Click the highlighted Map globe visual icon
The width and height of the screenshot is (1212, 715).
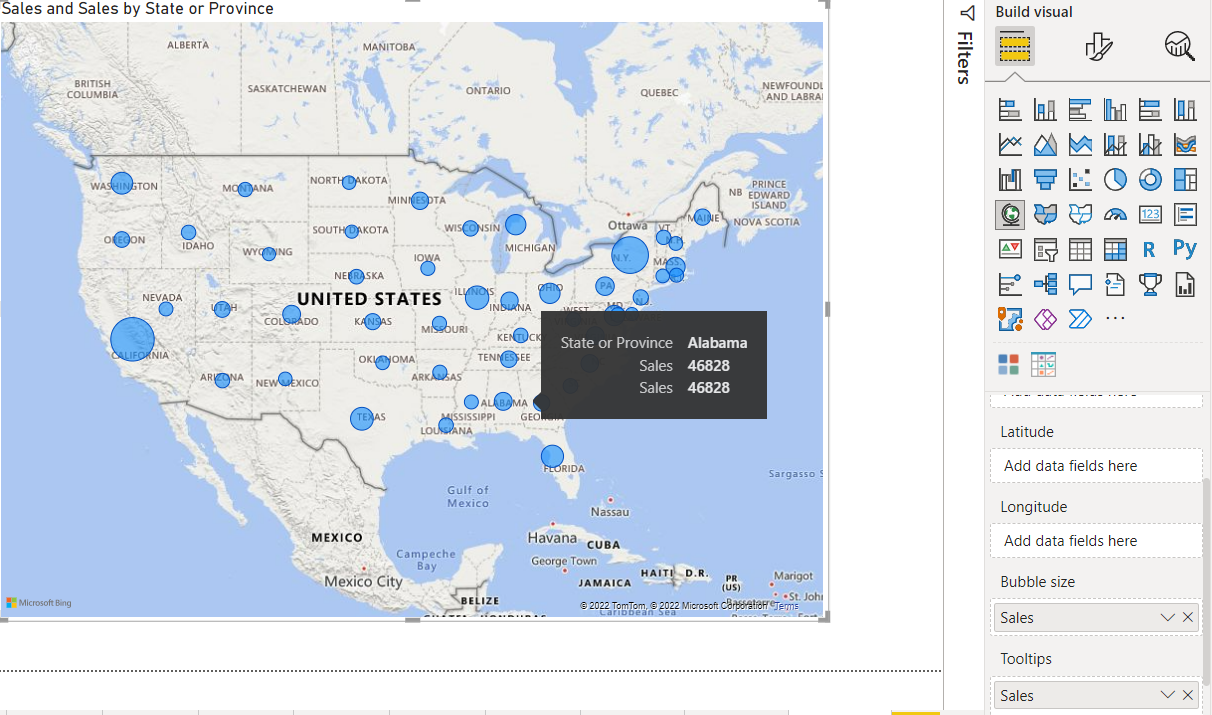(1010, 214)
